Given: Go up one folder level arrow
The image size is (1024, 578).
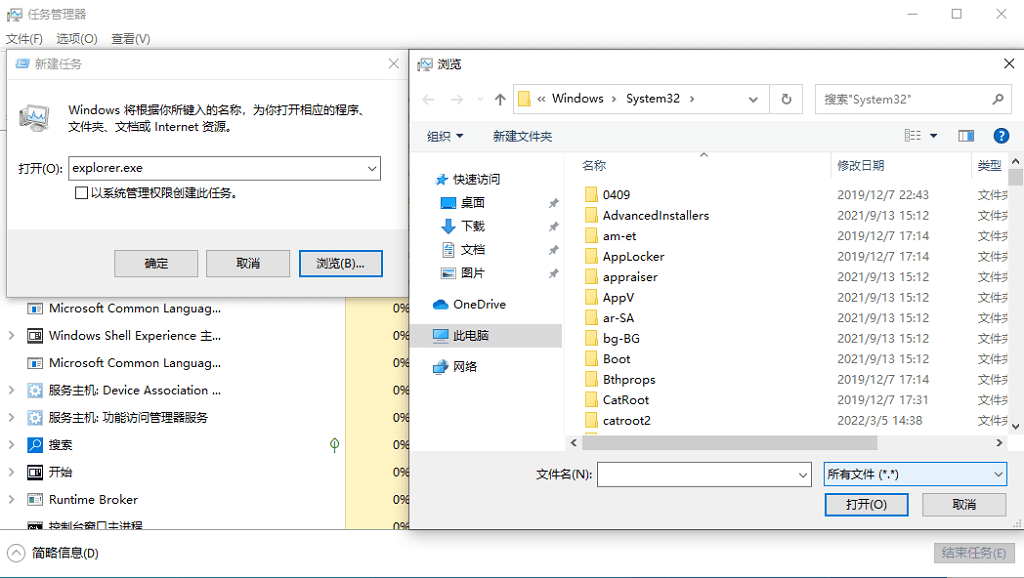Looking at the screenshot, I should pos(500,99).
